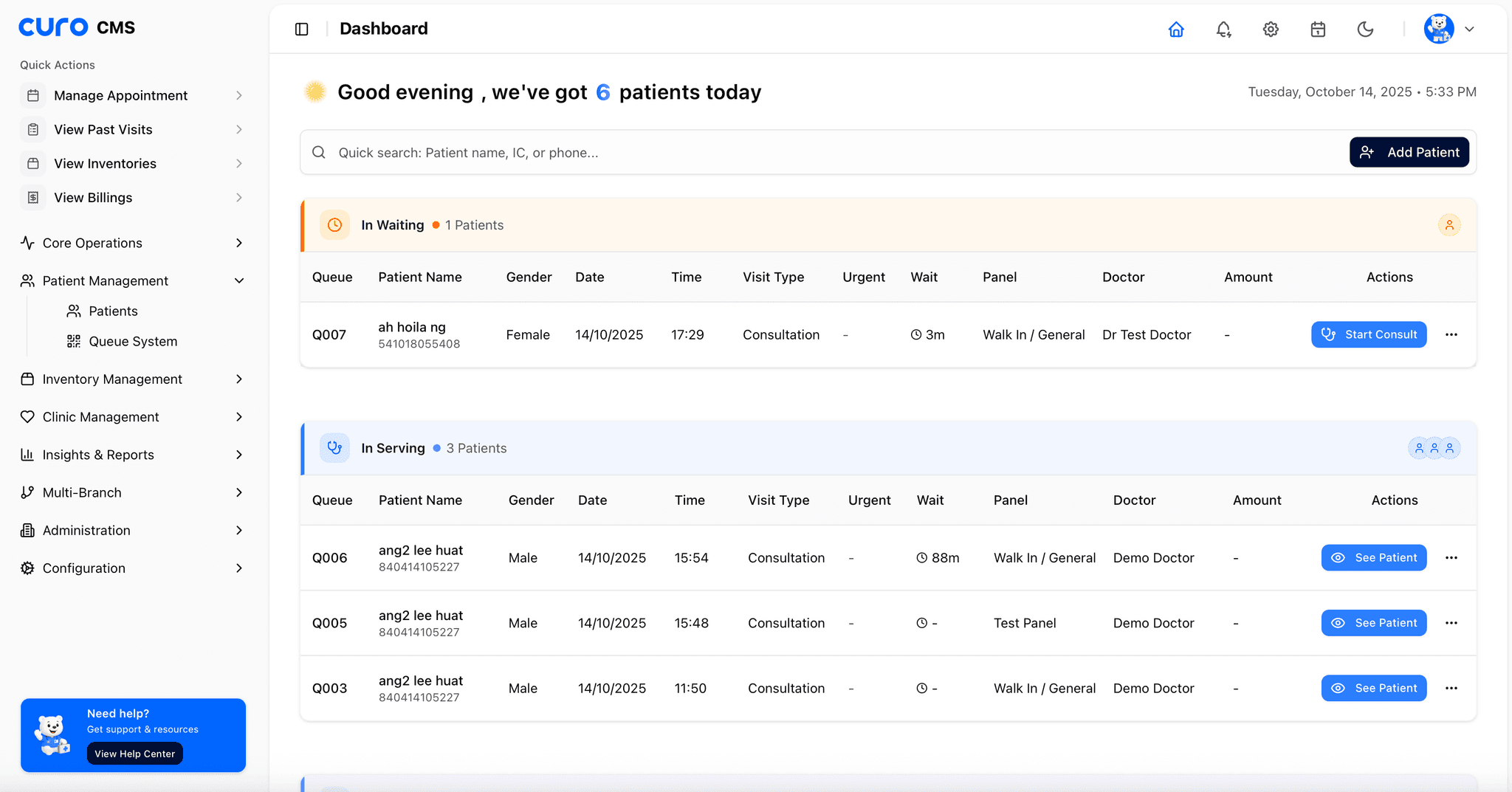Click the In Waiting clock icon
Image resolution: width=1512 pixels, height=792 pixels.
(334, 225)
